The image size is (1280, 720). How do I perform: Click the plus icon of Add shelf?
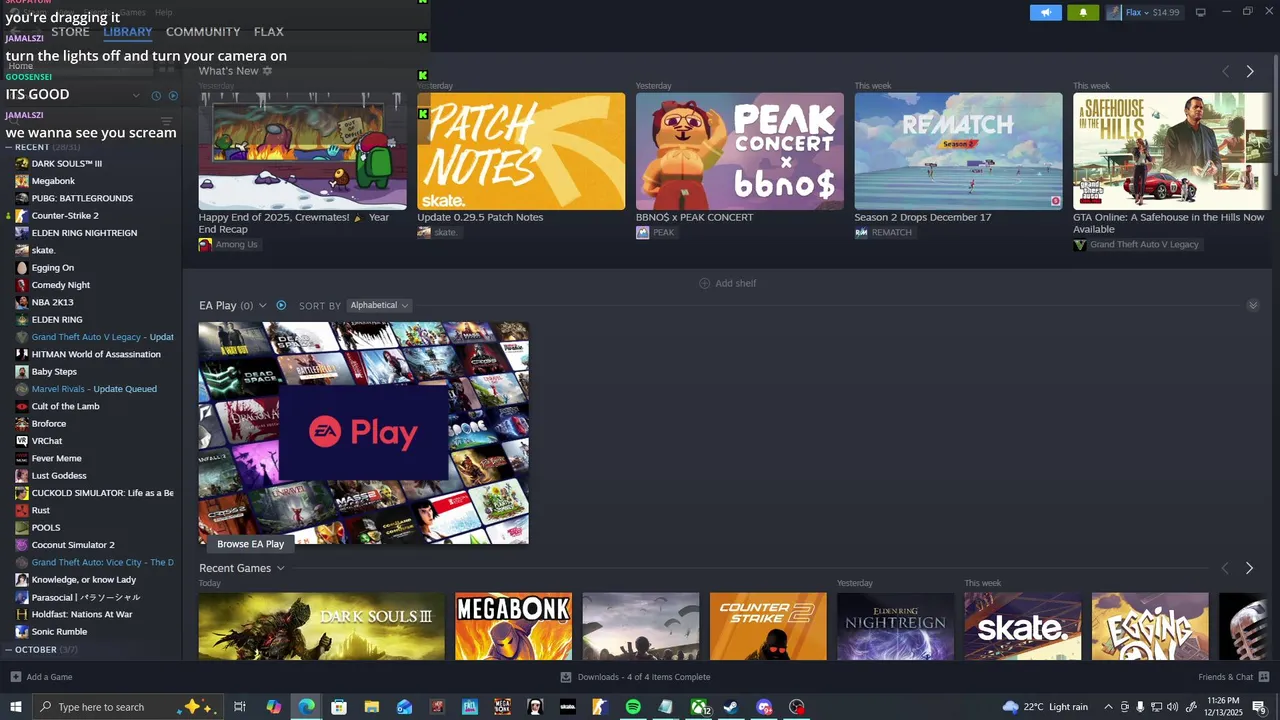pos(704,283)
